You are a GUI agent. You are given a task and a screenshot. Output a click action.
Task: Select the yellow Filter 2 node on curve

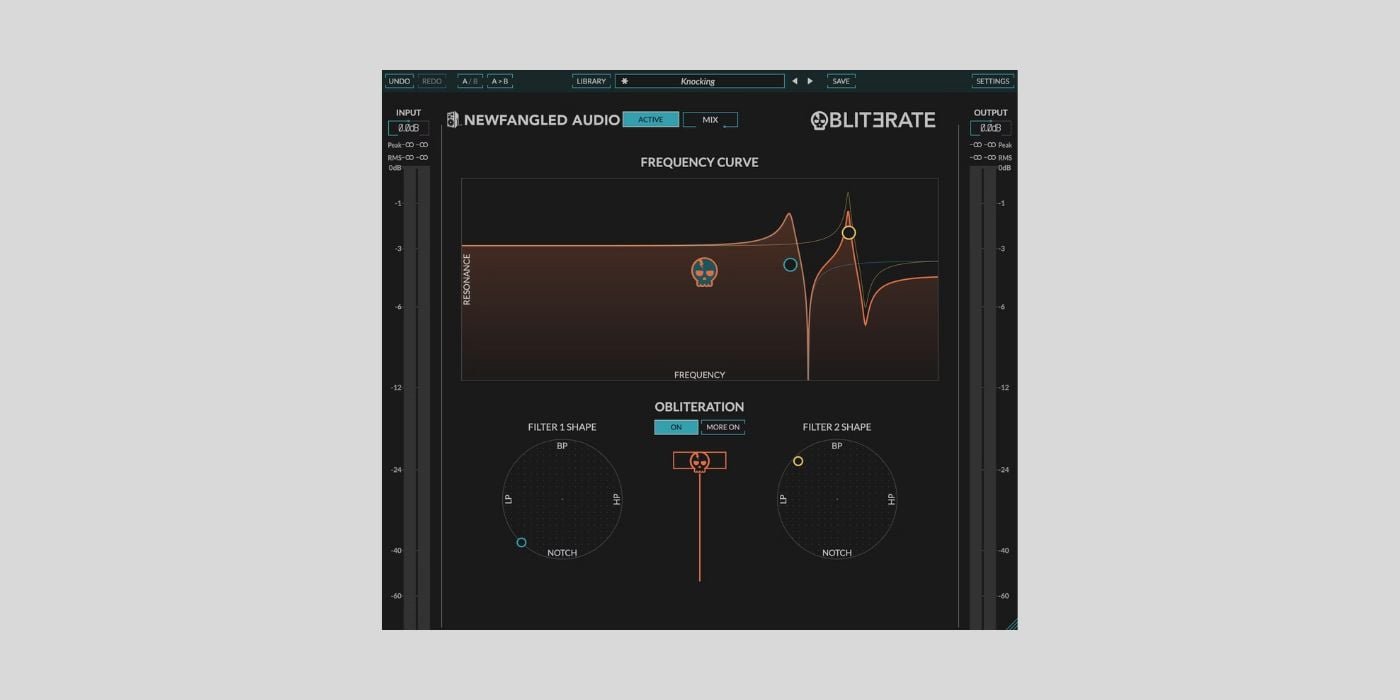click(849, 233)
